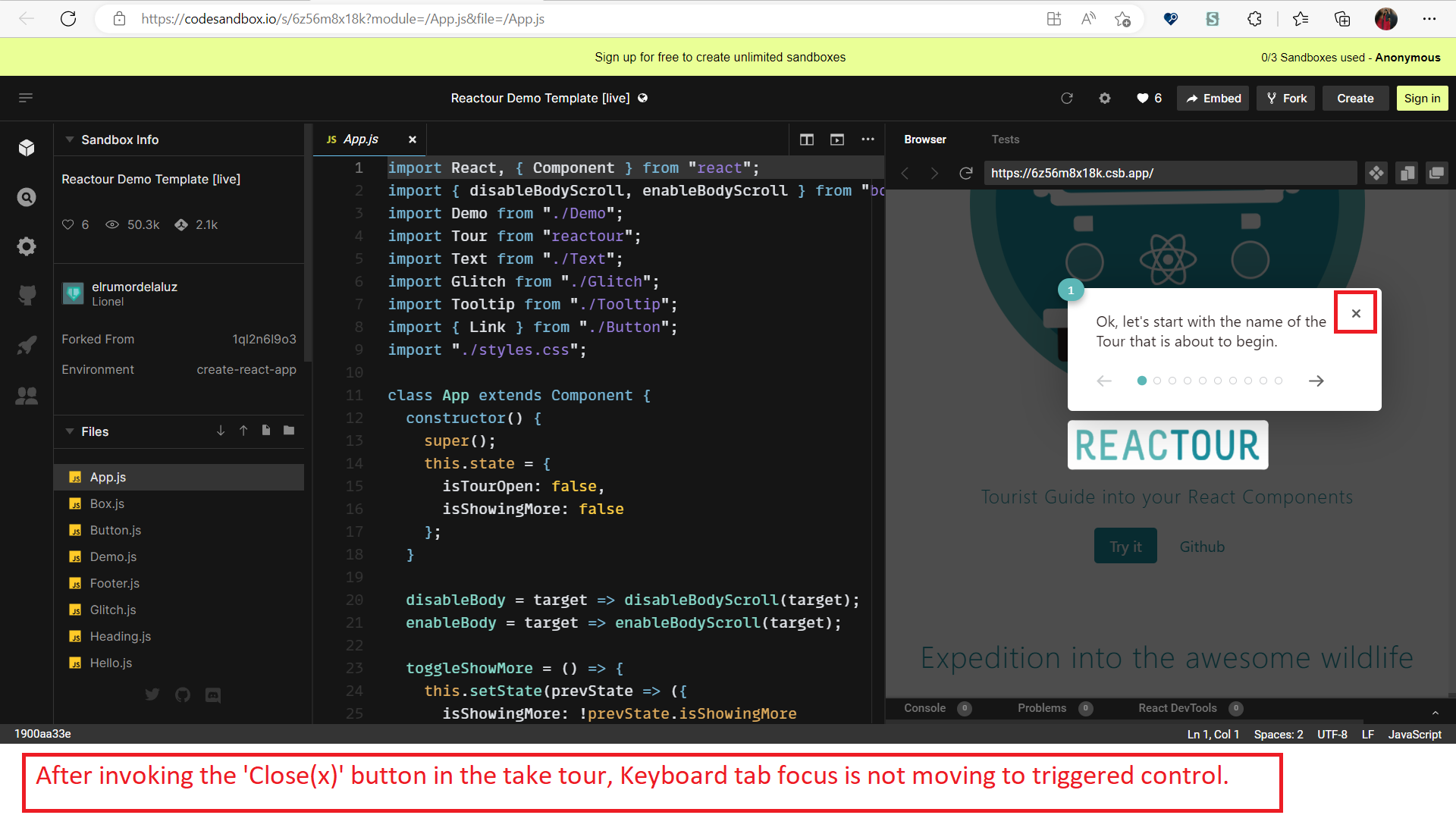Open the Live collaboration panel
1456x837 pixels.
[27, 397]
